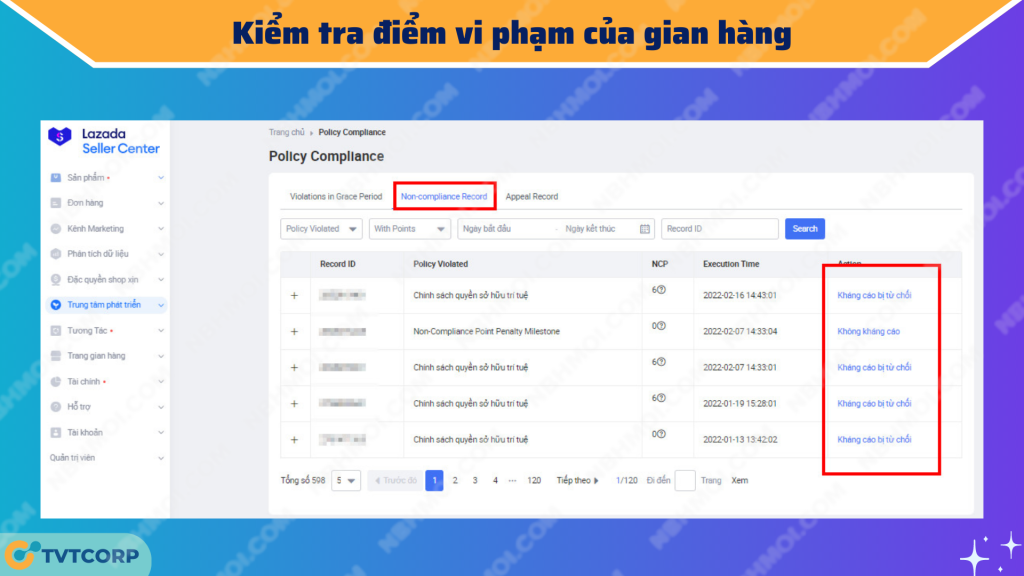Click the Sản phẩm sidebar icon
This screenshot has height=576, width=1024.
coord(56,178)
